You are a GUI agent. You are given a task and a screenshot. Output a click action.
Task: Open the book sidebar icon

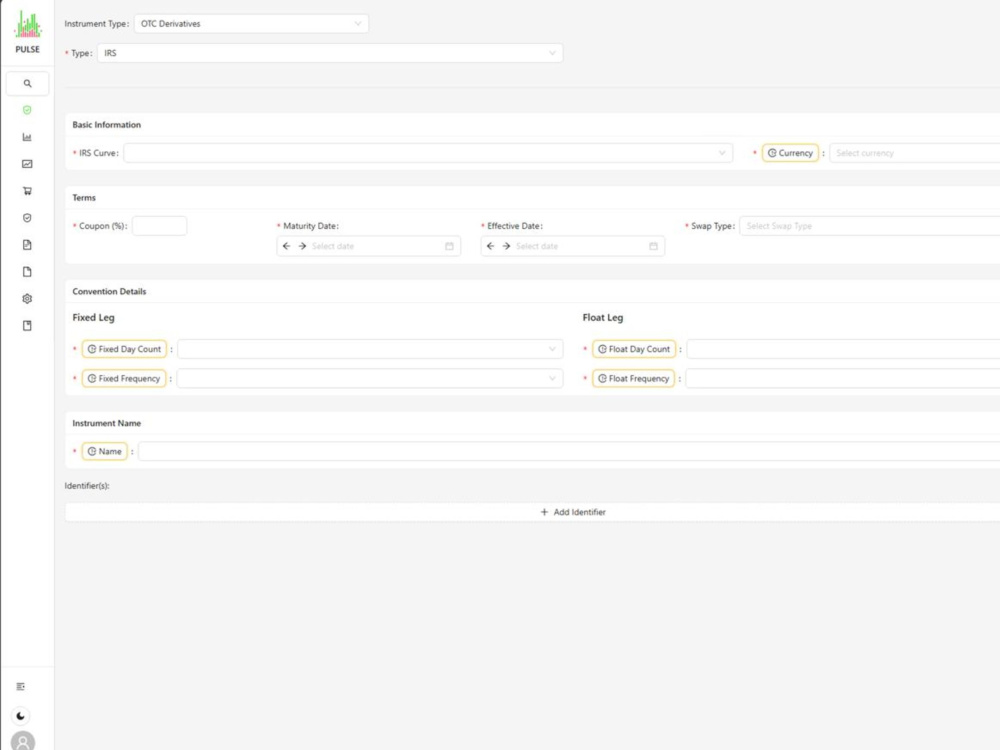tap(27, 326)
